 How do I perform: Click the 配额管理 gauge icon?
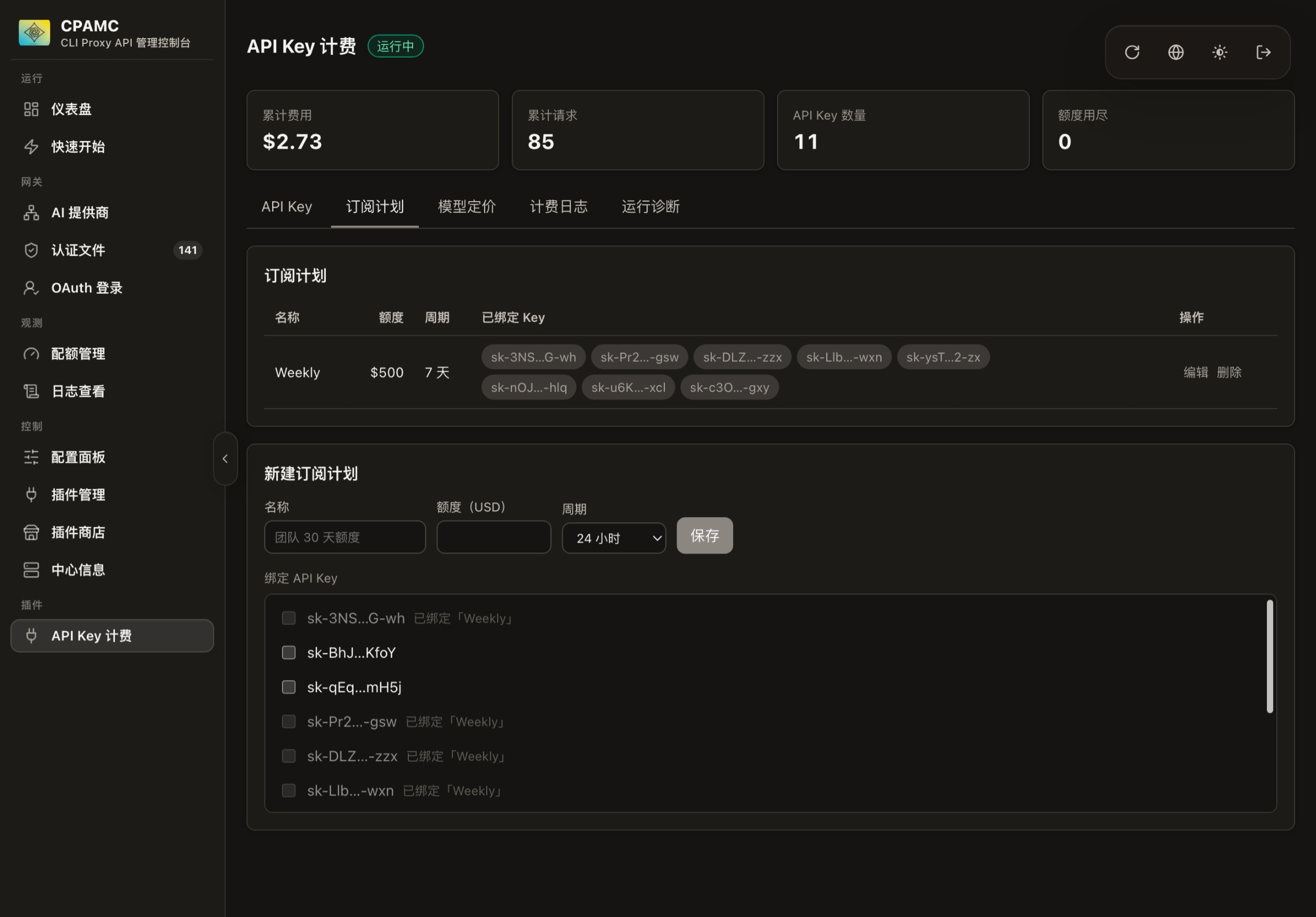(x=31, y=354)
